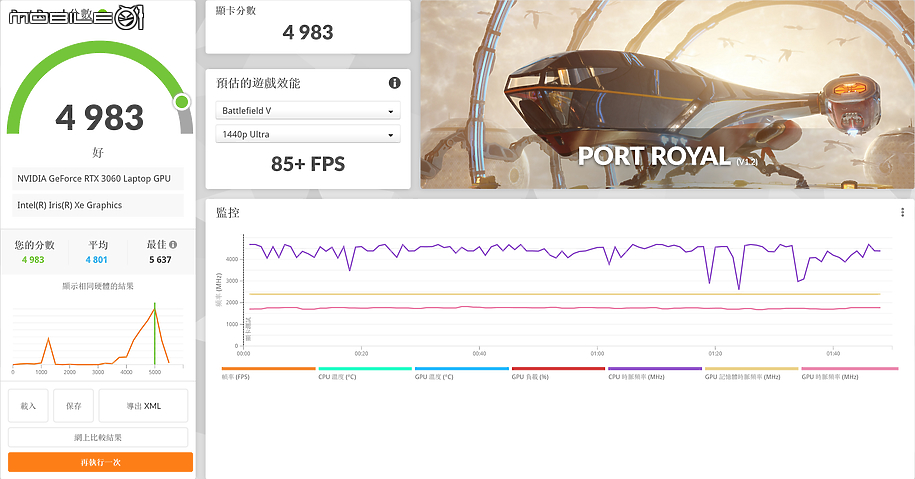This screenshot has width=915, height=479.
Task: Click the green score gauge indicator knob
Action: 182,102
